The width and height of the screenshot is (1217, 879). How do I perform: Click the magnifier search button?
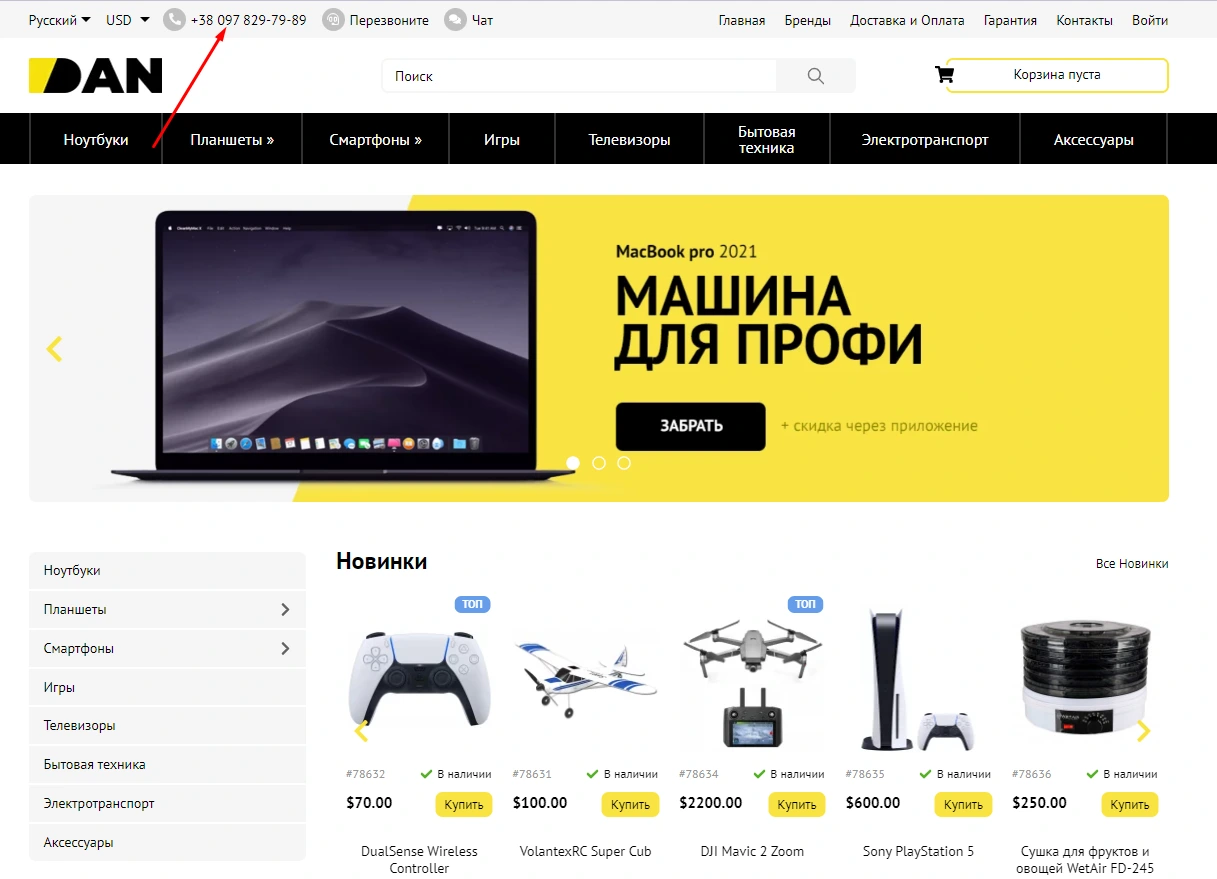[x=816, y=76]
